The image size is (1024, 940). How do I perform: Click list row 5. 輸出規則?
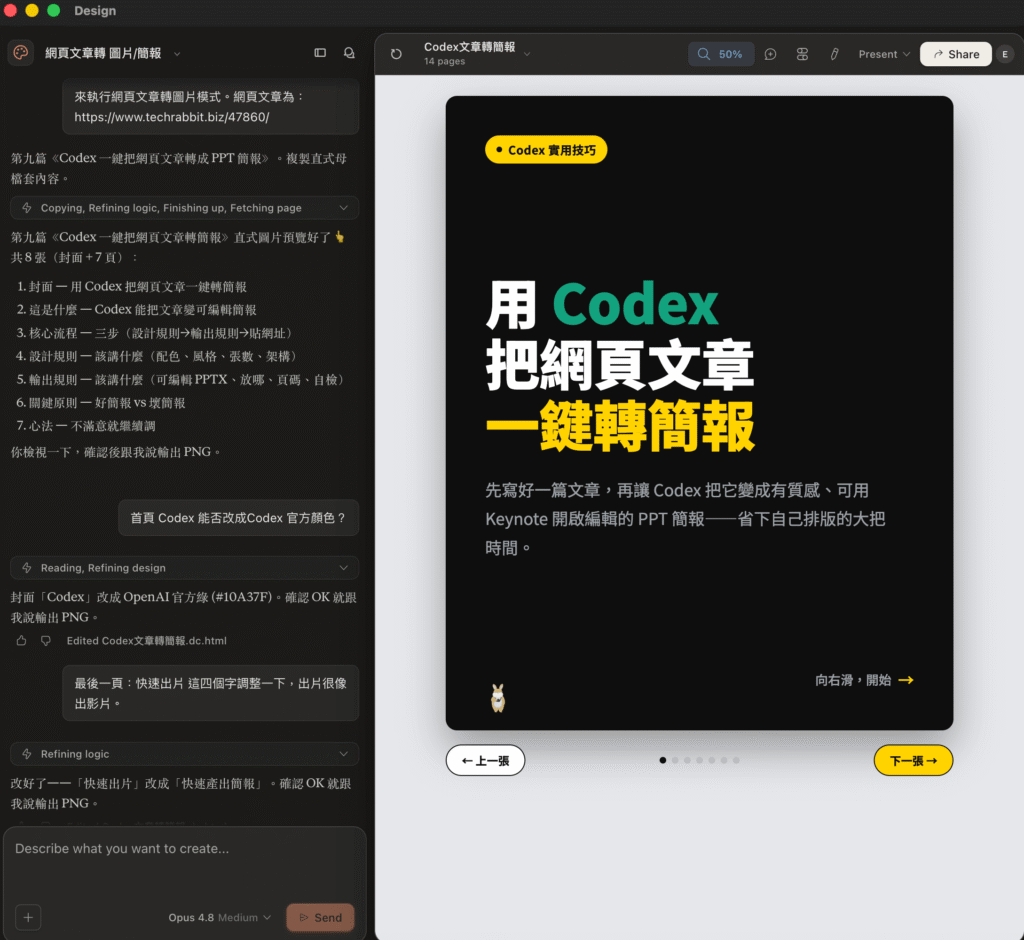(x=181, y=380)
